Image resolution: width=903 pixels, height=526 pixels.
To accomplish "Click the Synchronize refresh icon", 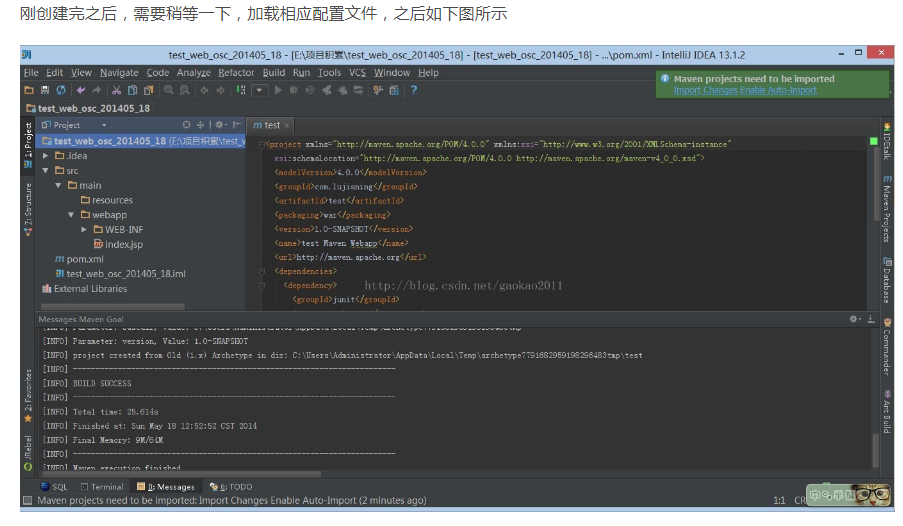I will point(61,90).
